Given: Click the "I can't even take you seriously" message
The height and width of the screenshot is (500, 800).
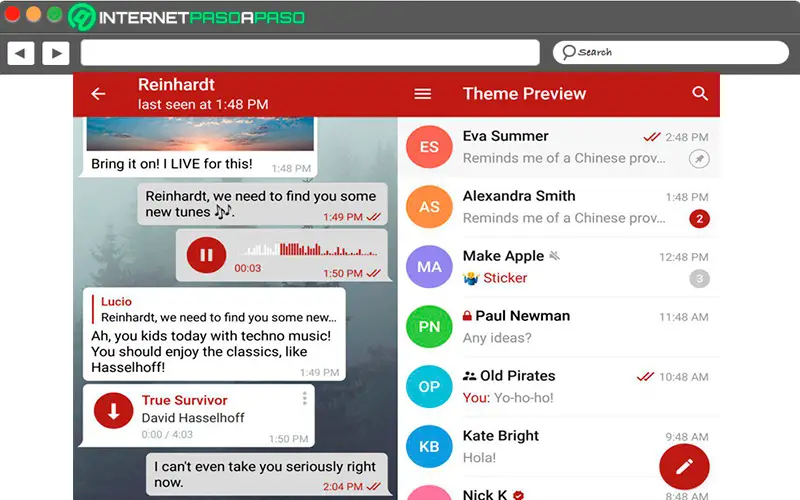Looking at the screenshot, I should point(266,474).
